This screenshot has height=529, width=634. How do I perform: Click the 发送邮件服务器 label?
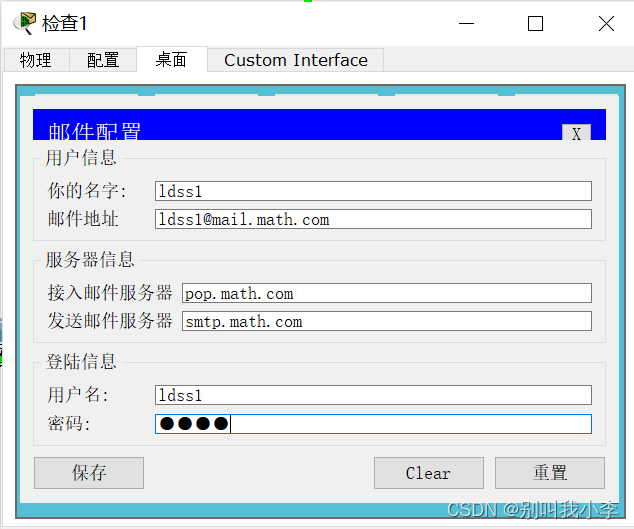110,321
